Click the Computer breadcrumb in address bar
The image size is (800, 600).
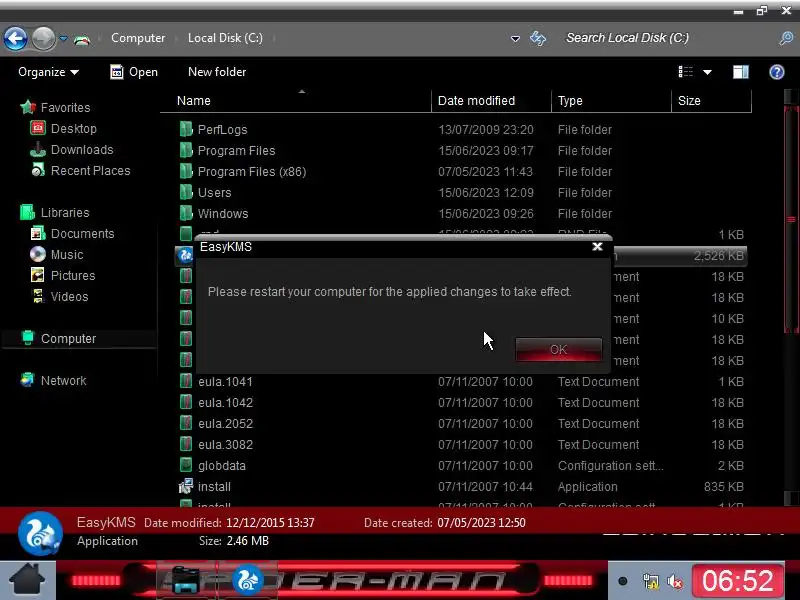[138, 38]
